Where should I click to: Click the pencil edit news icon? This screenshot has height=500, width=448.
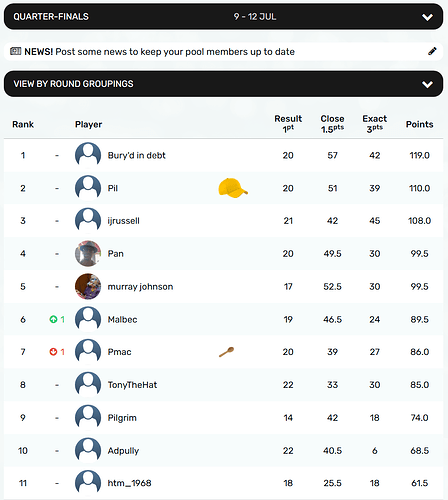(432, 51)
